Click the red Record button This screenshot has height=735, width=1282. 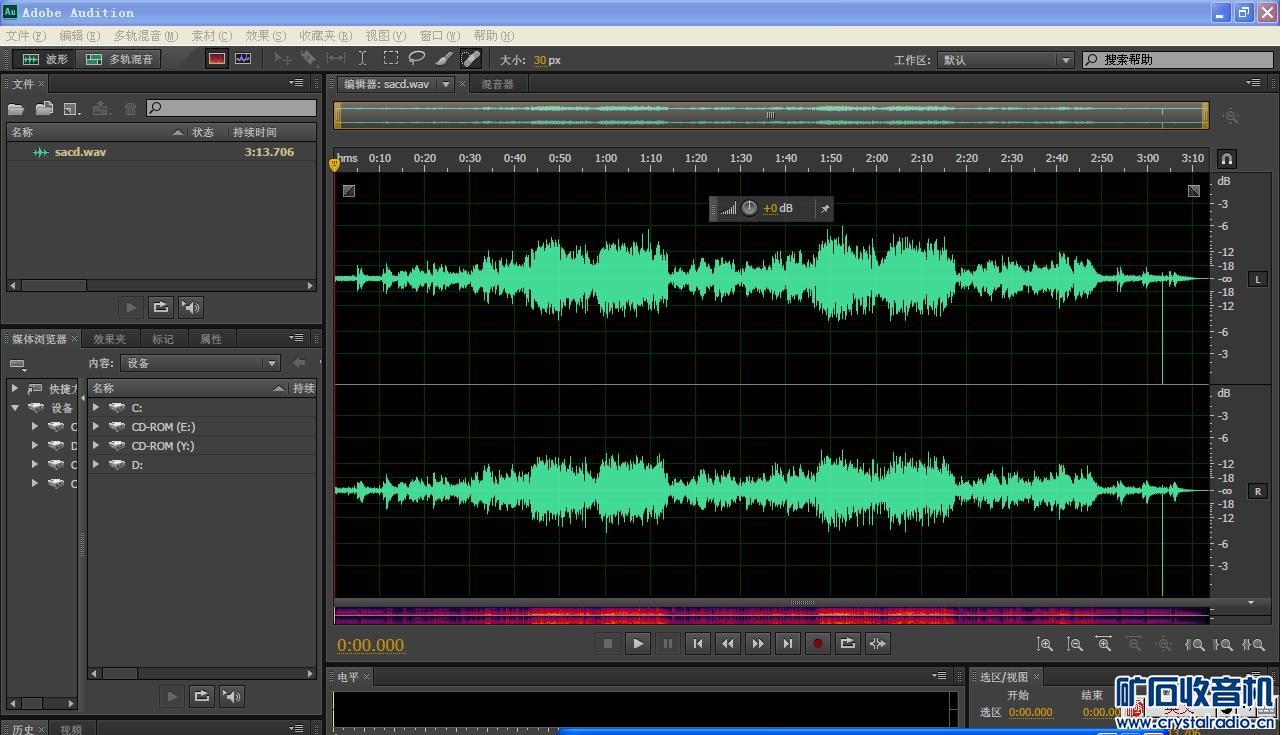[x=817, y=644]
